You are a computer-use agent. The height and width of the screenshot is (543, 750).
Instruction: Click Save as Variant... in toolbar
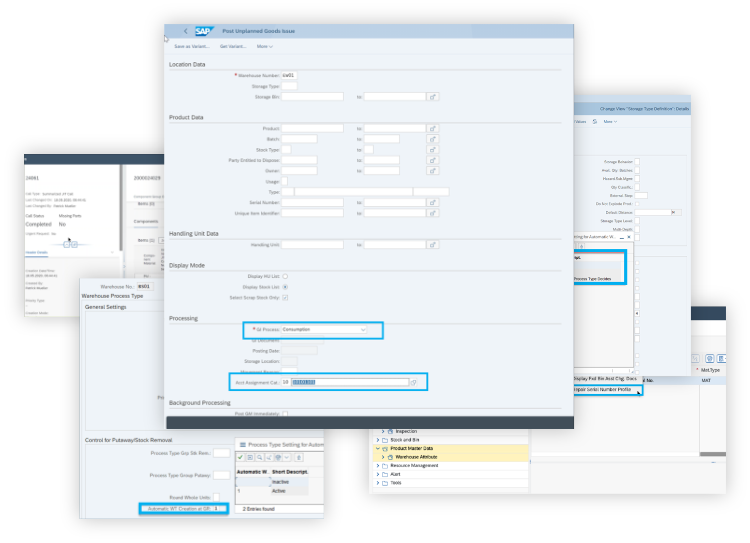[x=192, y=46]
